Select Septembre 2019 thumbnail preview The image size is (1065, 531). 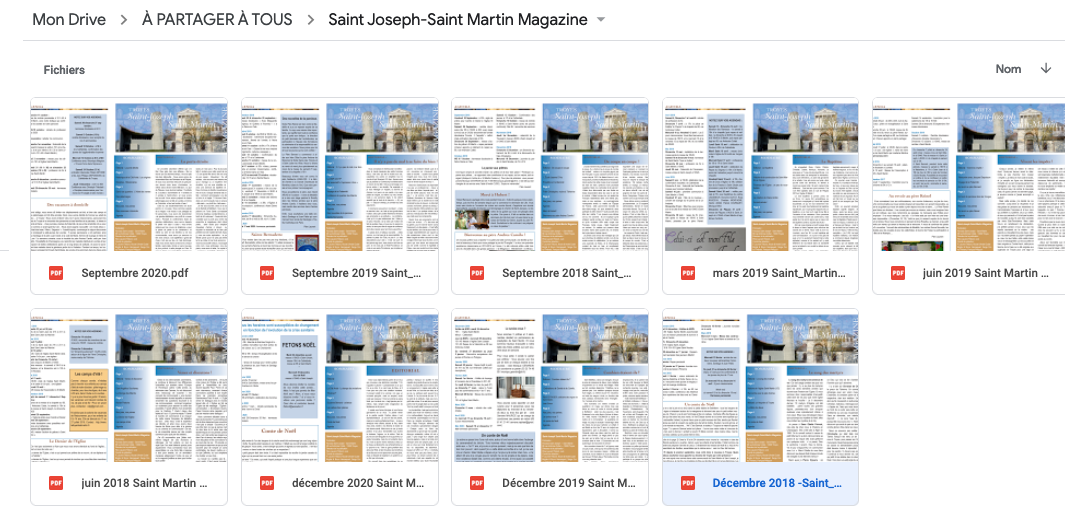tap(340, 175)
